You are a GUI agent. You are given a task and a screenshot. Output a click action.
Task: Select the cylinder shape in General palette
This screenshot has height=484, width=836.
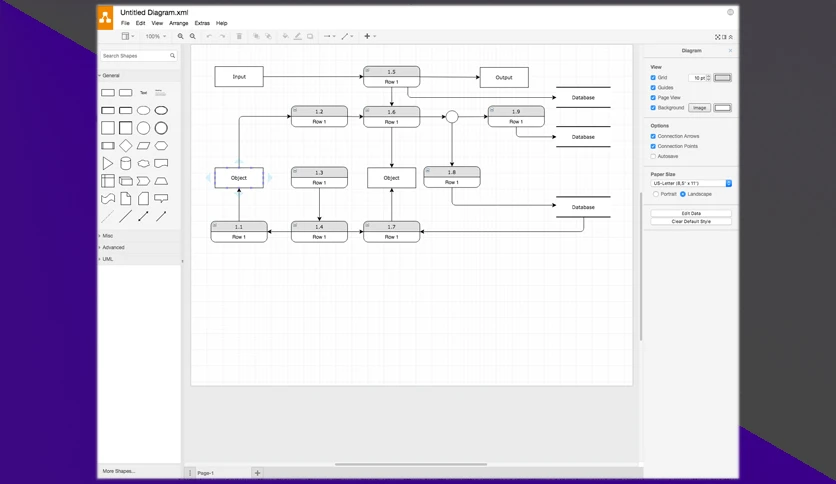[125, 163]
